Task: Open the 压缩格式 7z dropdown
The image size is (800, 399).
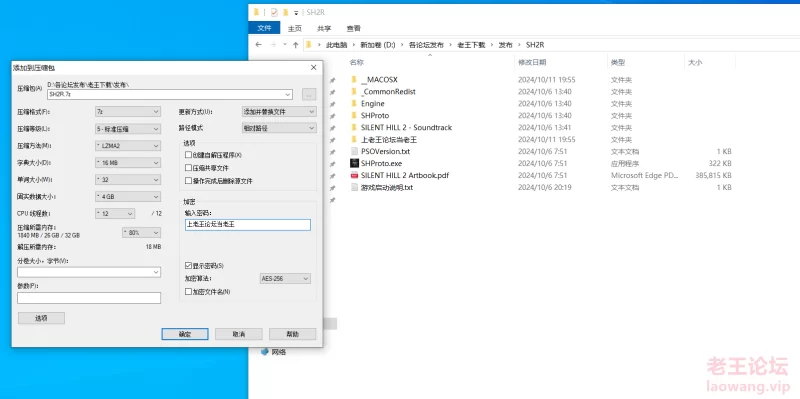Action: [128, 112]
